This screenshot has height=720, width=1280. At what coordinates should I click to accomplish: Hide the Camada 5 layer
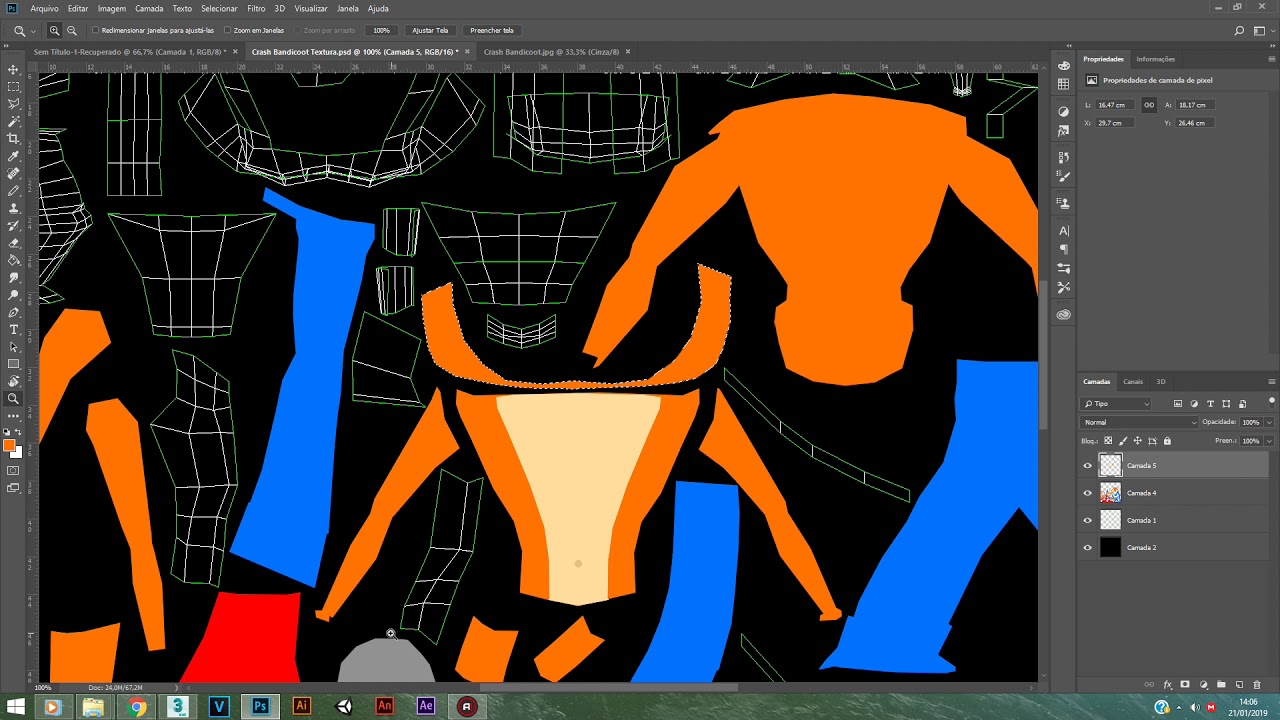1088,466
